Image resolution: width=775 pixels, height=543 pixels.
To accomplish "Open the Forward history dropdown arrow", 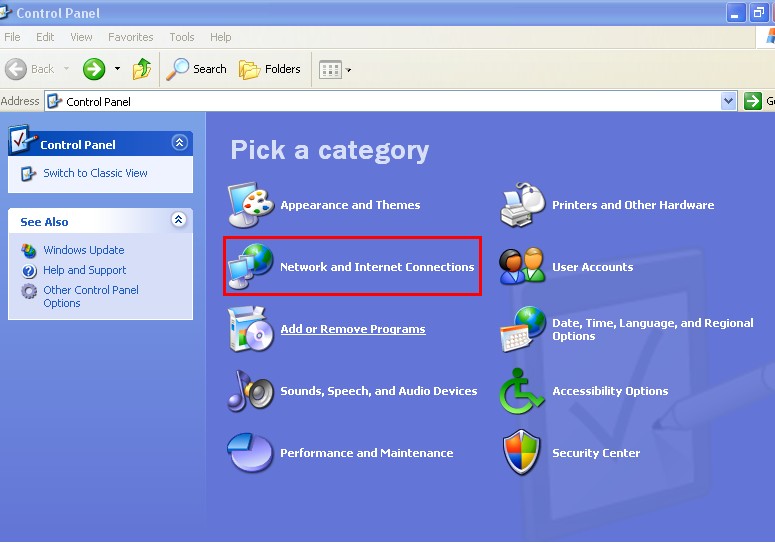I will pos(117,69).
